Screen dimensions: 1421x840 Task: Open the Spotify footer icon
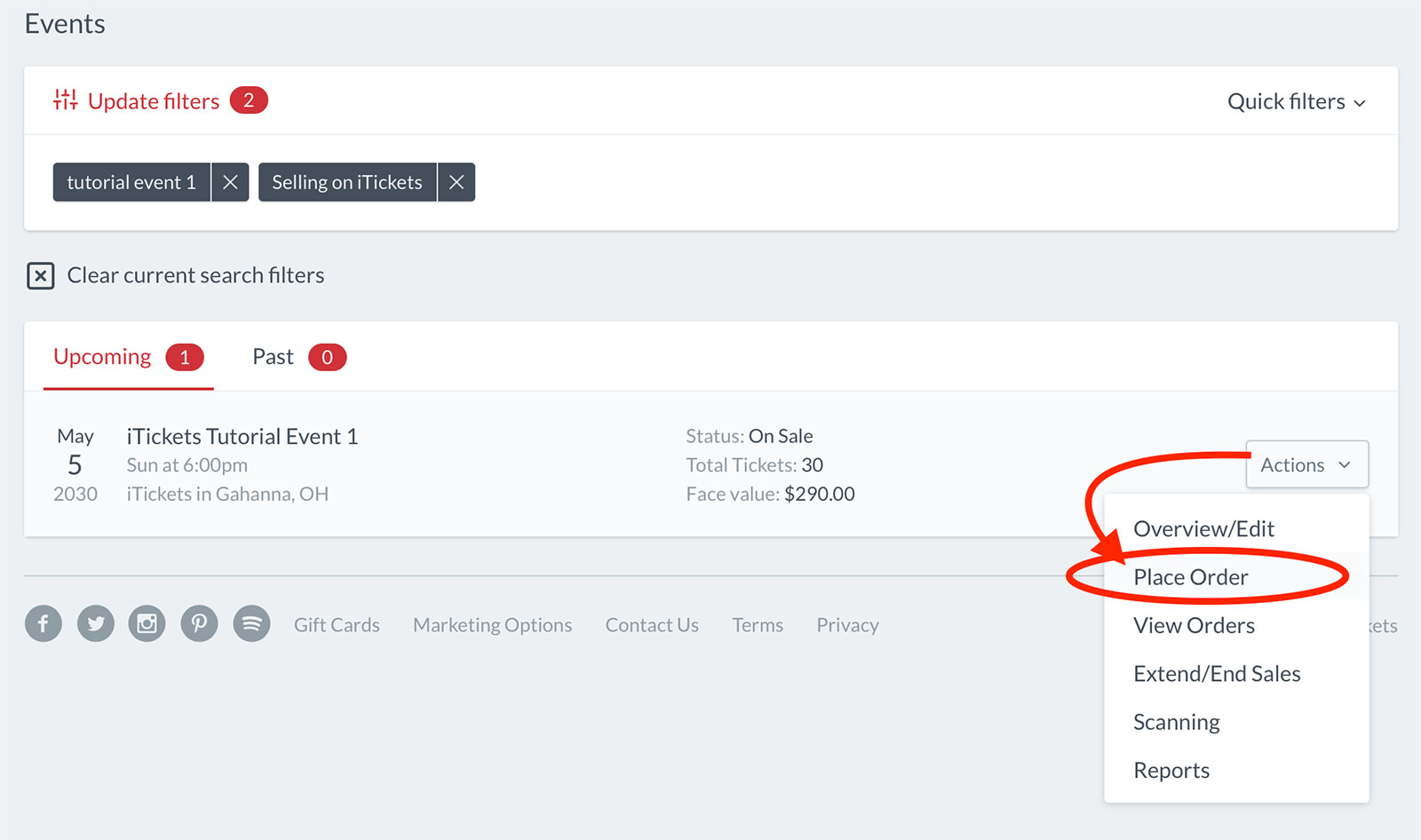pyautogui.click(x=252, y=624)
